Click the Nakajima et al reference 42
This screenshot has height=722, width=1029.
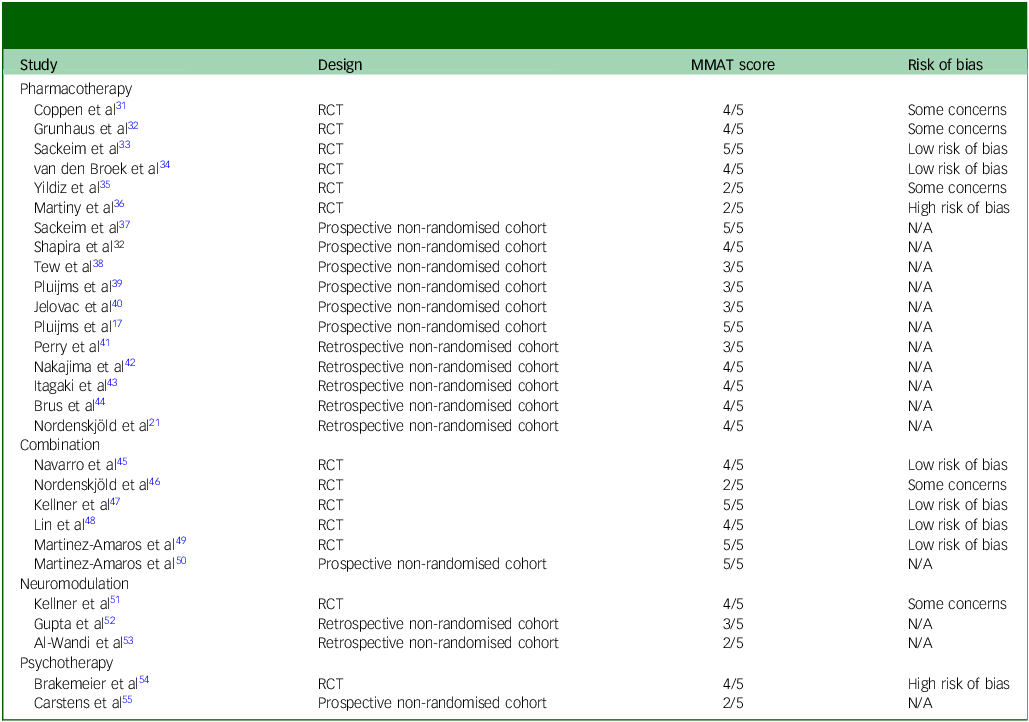pyautogui.click(x=129, y=363)
